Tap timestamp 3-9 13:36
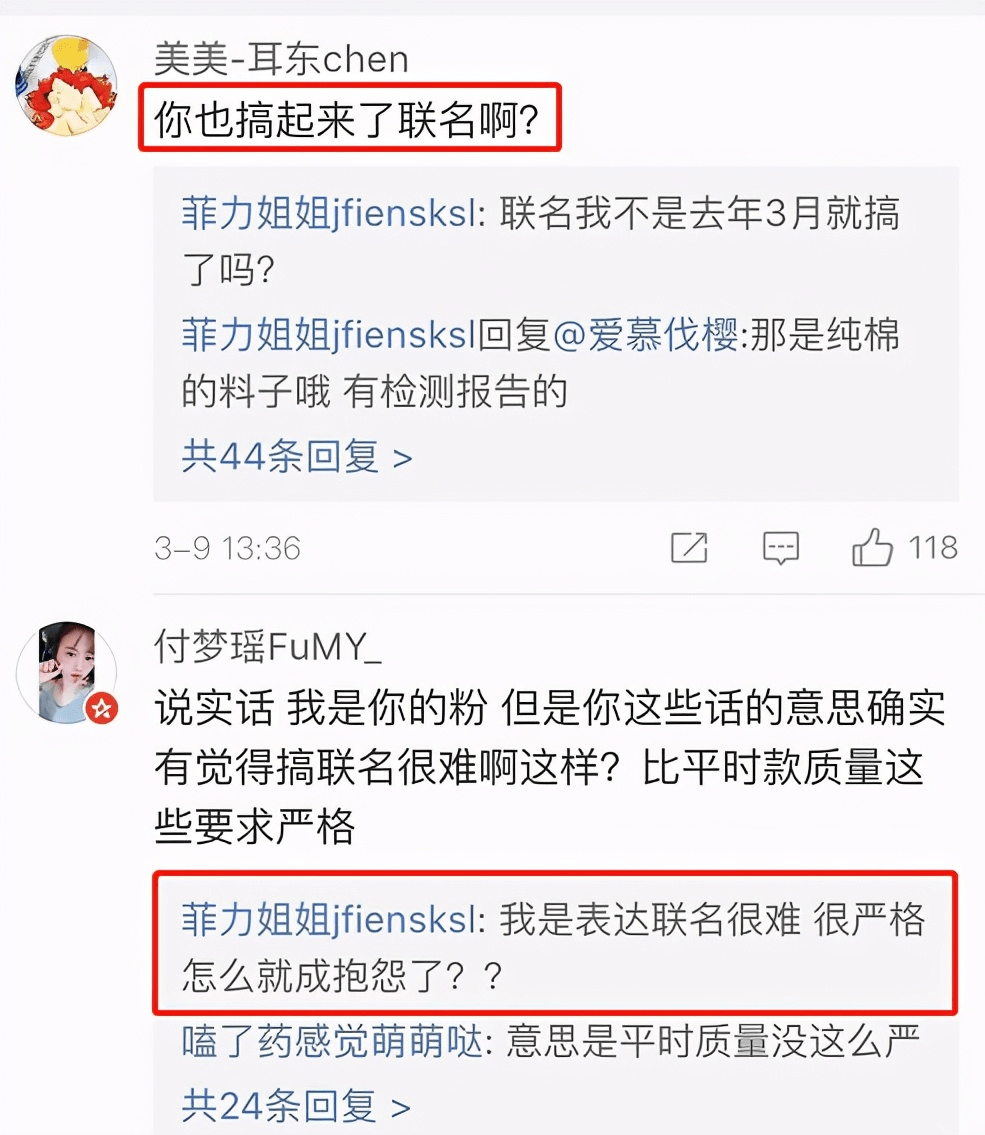Viewport: 985px width, 1135px height. point(227,548)
